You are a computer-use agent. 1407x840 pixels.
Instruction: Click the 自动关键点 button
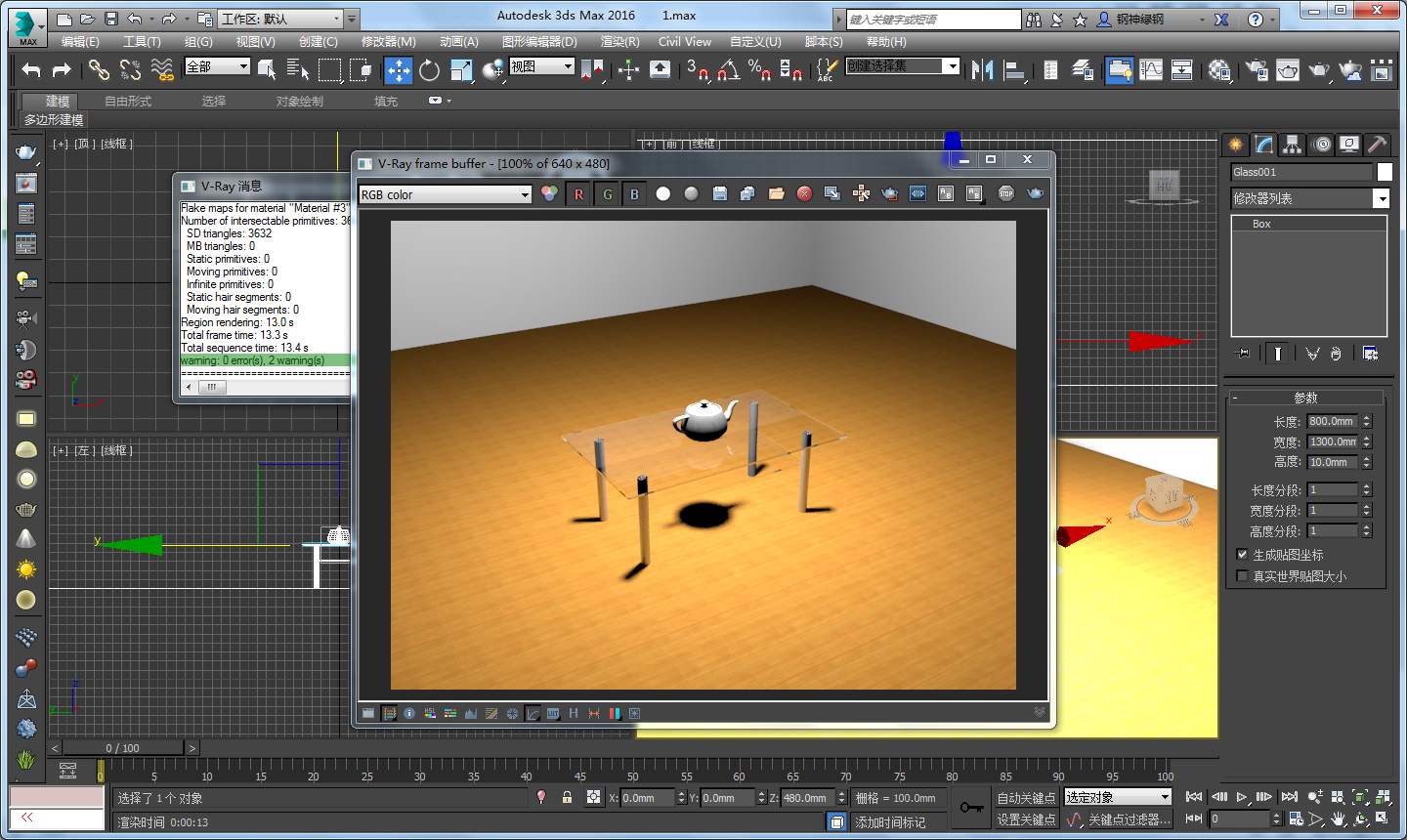click(1026, 798)
